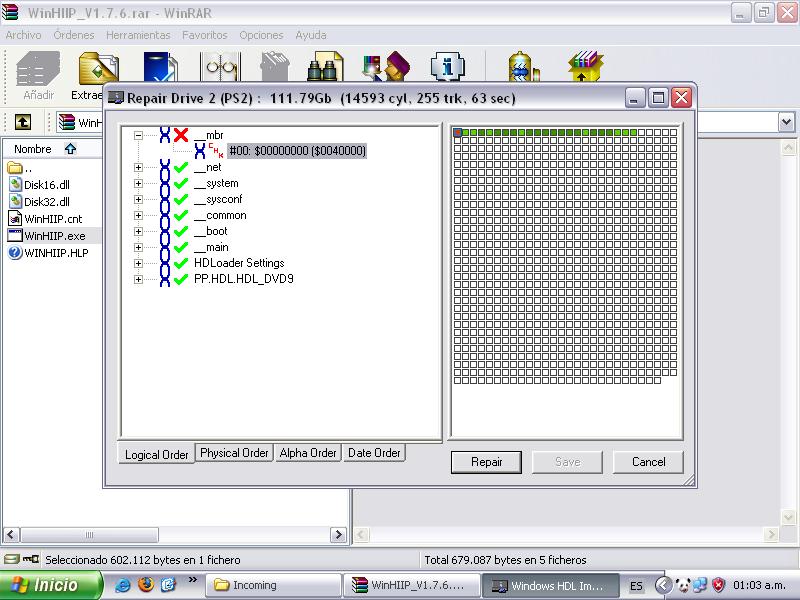Click the Nombre column sort arrow
The width and height of the screenshot is (800, 600).
[70, 148]
